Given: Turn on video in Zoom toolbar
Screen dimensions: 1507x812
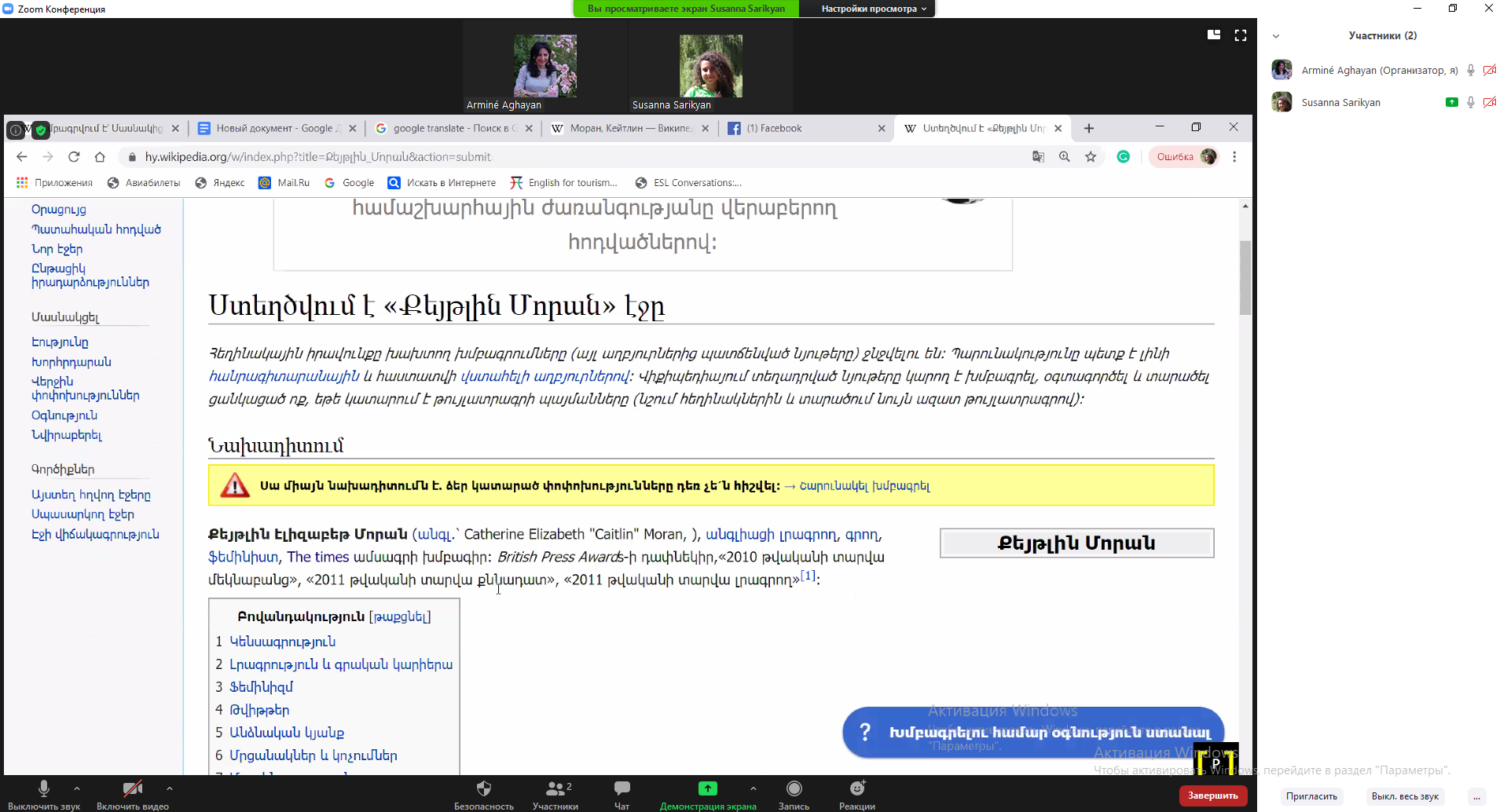Looking at the screenshot, I should 132,794.
